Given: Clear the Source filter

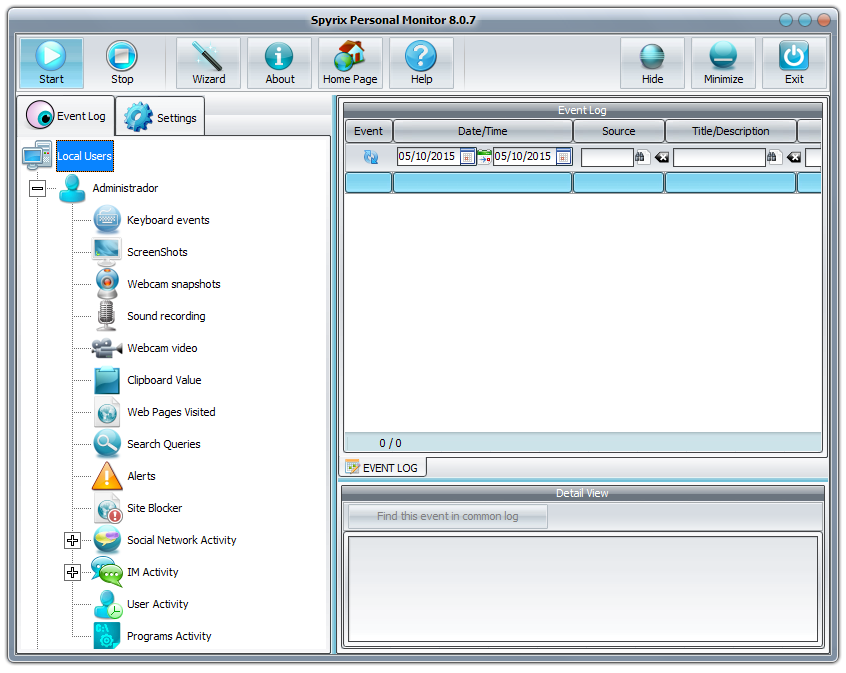Looking at the screenshot, I should click(x=661, y=157).
